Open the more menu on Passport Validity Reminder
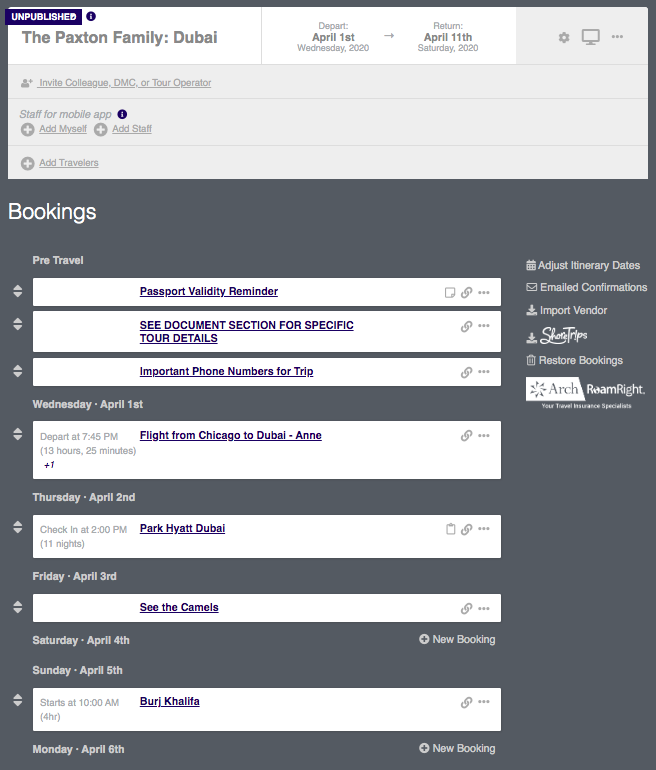The width and height of the screenshot is (656, 770). click(484, 292)
